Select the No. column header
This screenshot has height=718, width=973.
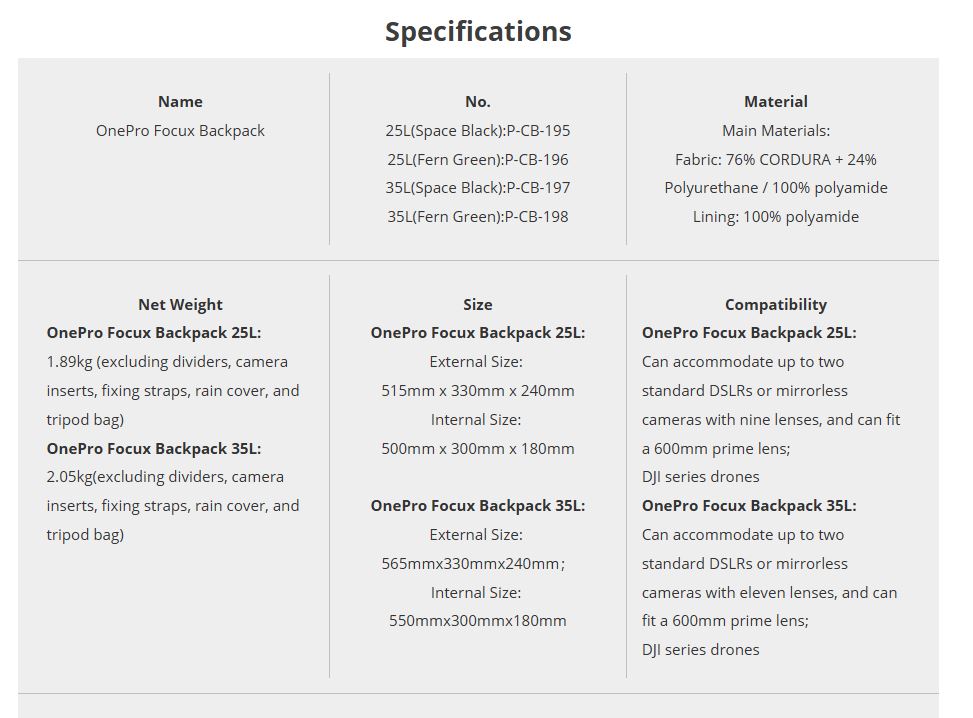pyautogui.click(x=478, y=101)
